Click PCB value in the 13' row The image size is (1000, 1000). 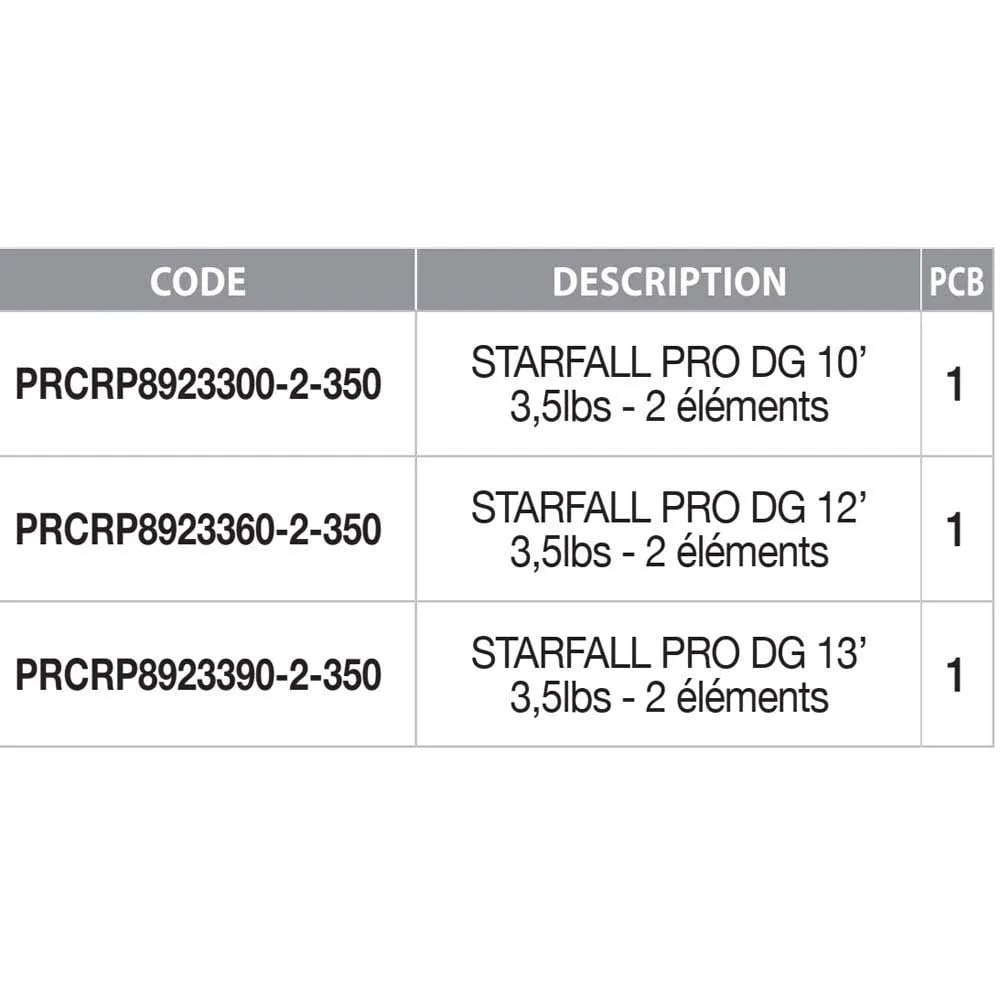click(x=955, y=675)
